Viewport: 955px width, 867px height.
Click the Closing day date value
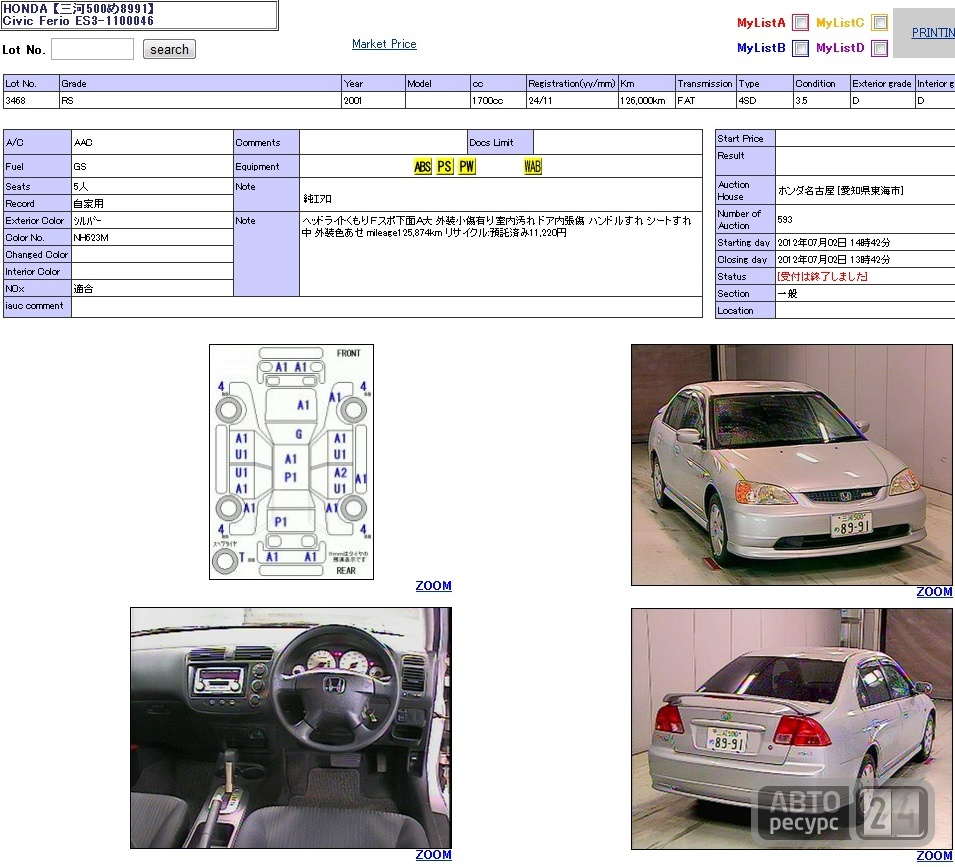click(834, 259)
